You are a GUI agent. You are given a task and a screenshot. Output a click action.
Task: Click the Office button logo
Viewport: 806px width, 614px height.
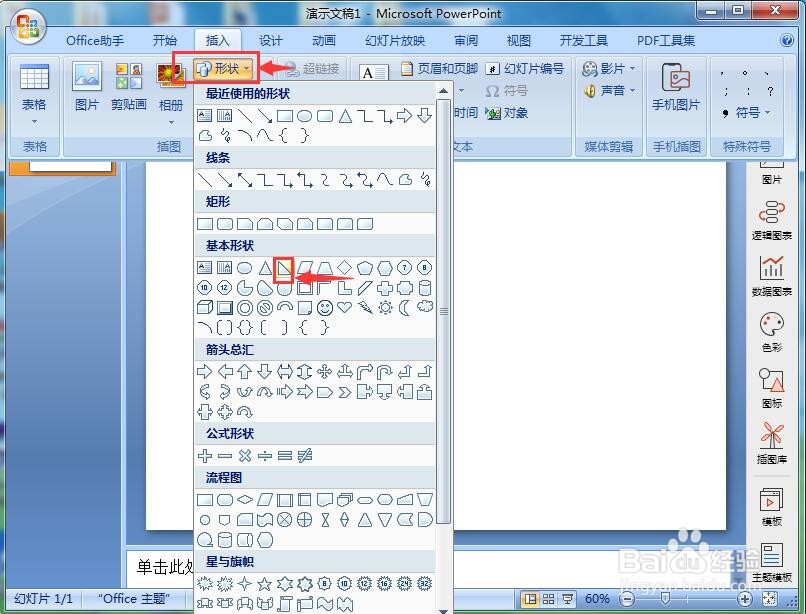28,26
